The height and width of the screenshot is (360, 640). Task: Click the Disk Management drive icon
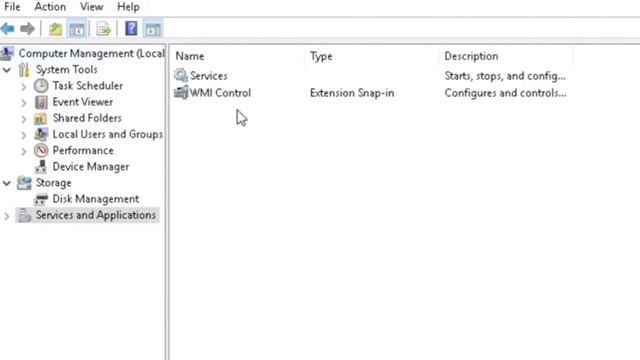(x=41, y=199)
